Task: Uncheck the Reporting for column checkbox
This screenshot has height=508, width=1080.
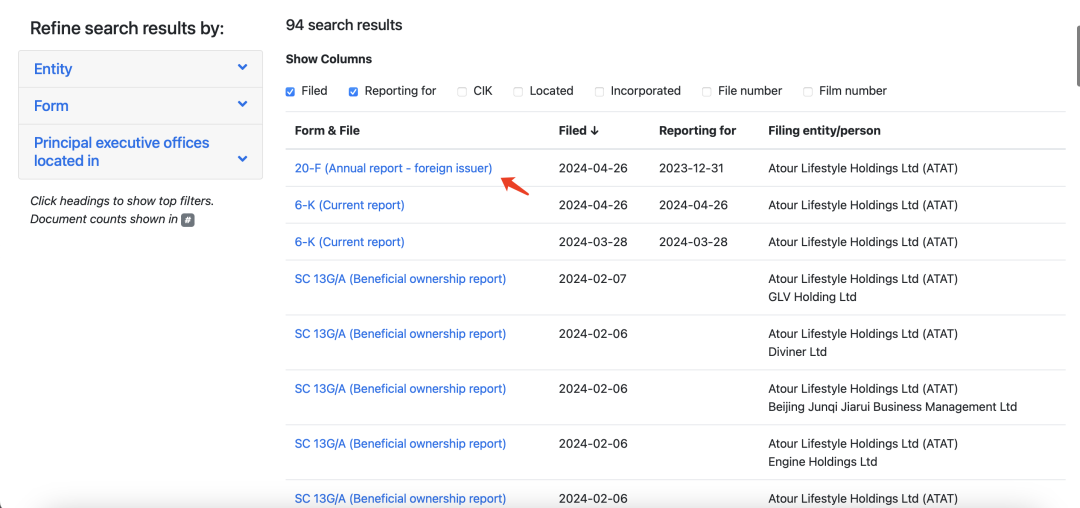Action: coord(353,91)
